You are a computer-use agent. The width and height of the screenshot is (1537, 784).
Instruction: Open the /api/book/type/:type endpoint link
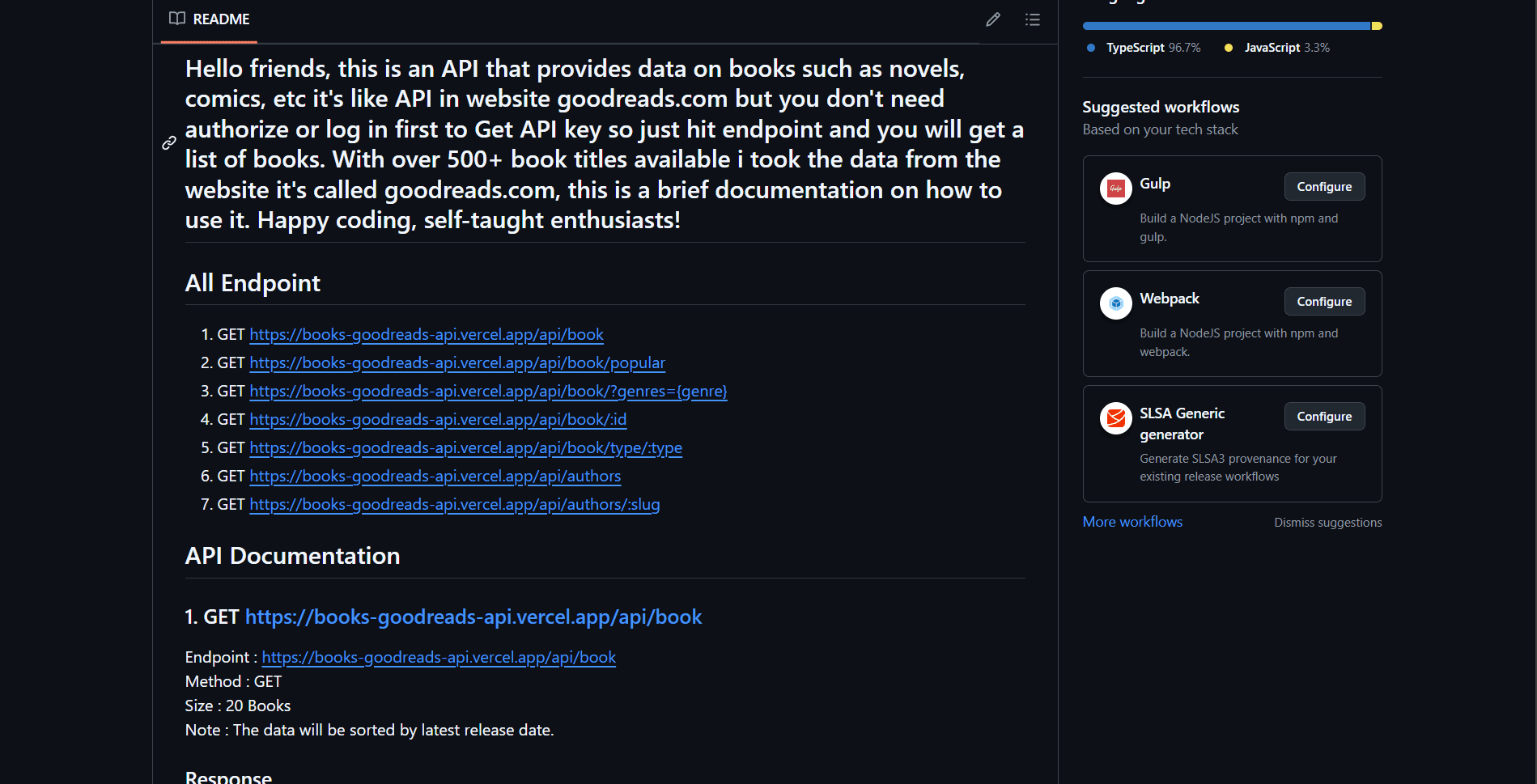(x=465, y=448)
